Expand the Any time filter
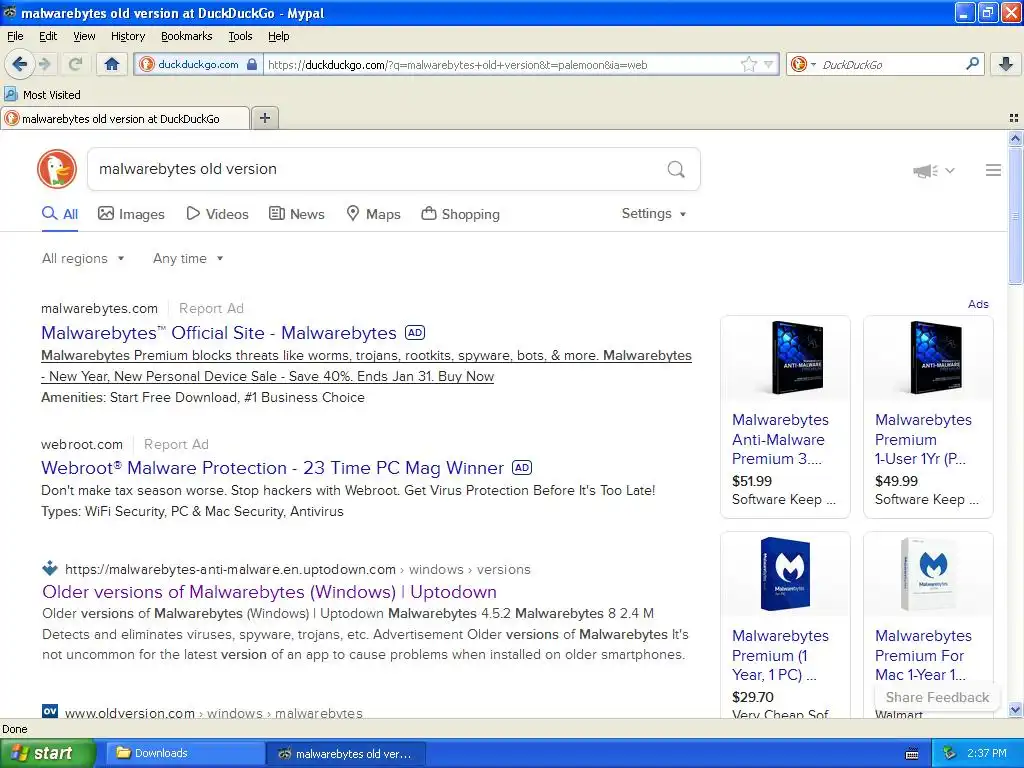The width and height of the screenshot is (1024, 768). [x=188, y=258]
